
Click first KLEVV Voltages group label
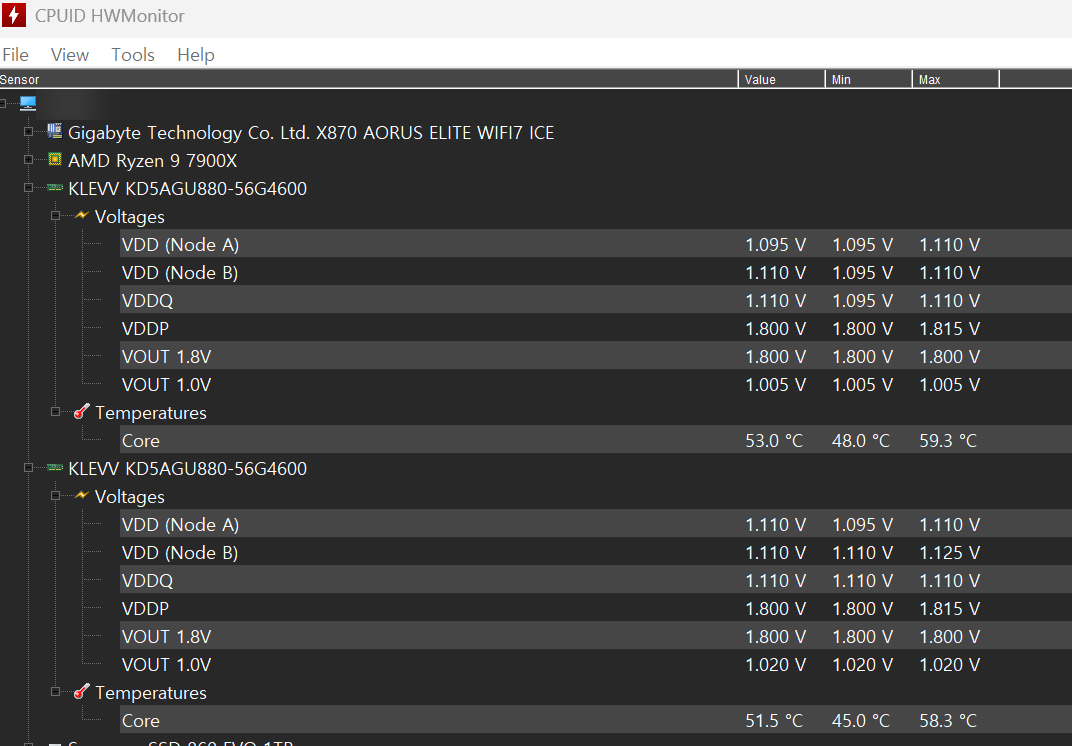pos(130,217)
